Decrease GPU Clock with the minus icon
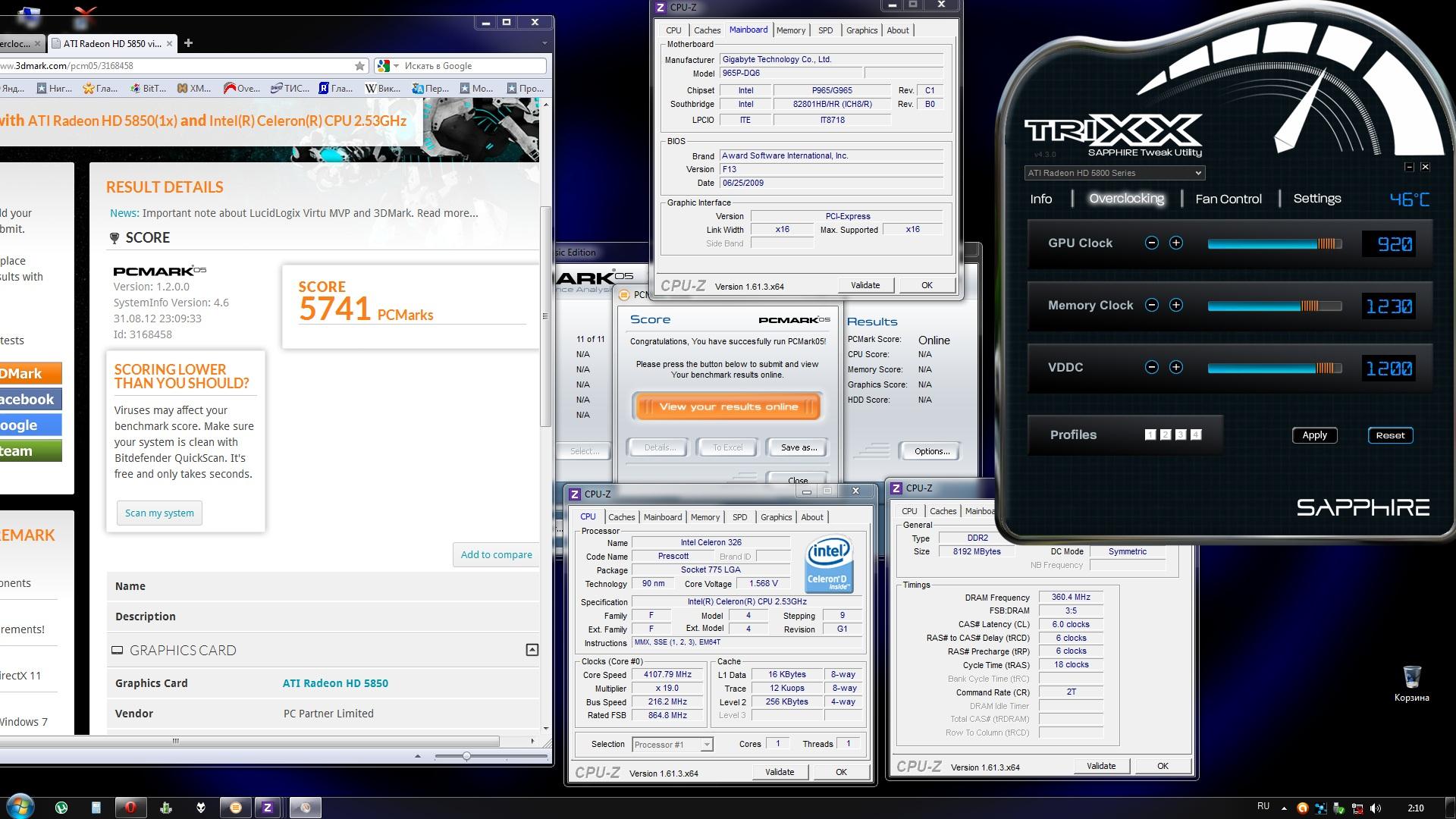The height and width of the screenshot is (819, 1456). (x=1151, y=243)
